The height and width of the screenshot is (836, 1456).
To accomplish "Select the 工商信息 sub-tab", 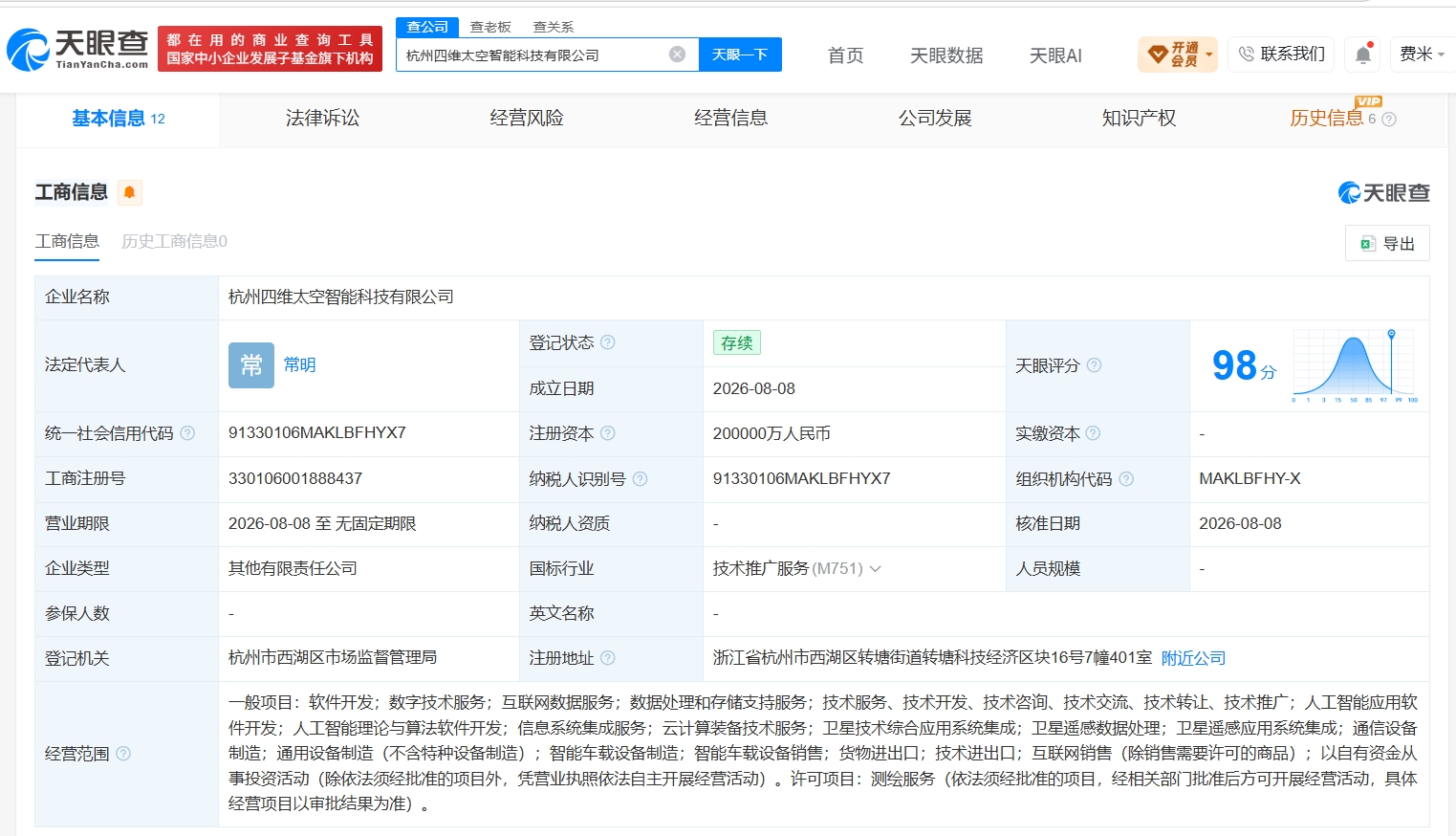I will click(67, 241).
